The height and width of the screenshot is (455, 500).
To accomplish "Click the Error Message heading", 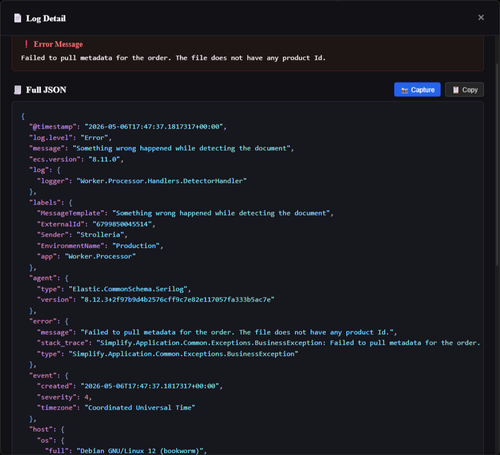I will click(58, 44).
